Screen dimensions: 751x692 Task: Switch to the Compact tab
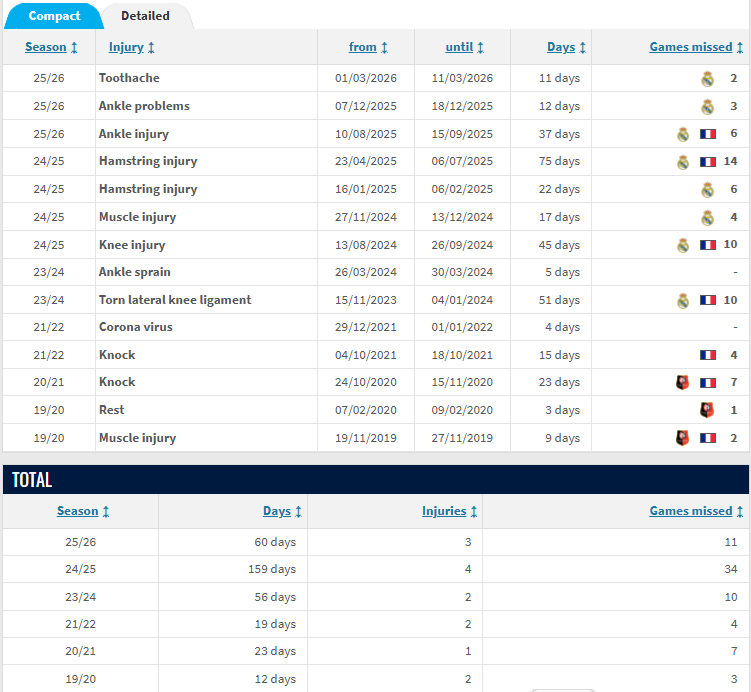(54, 16)
